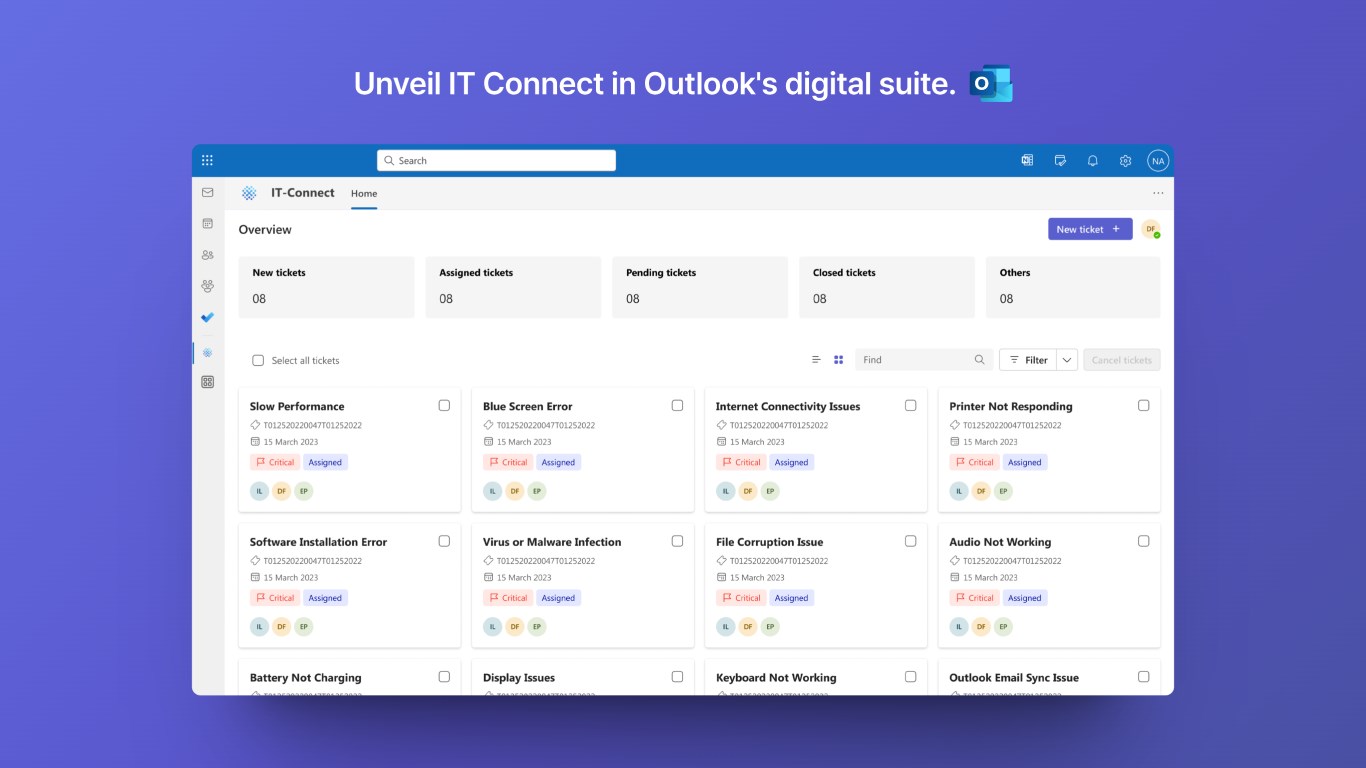
Task: Open Settings gear in top bar
Action: click(1125, 160)
